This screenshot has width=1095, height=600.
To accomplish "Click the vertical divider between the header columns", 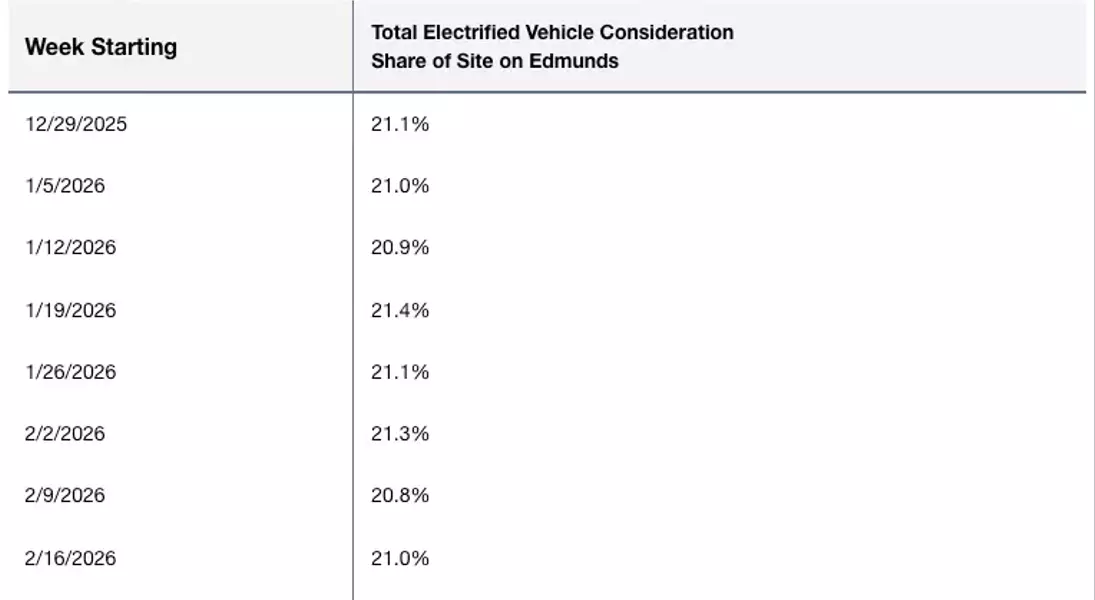I will [x=353, y=47].
